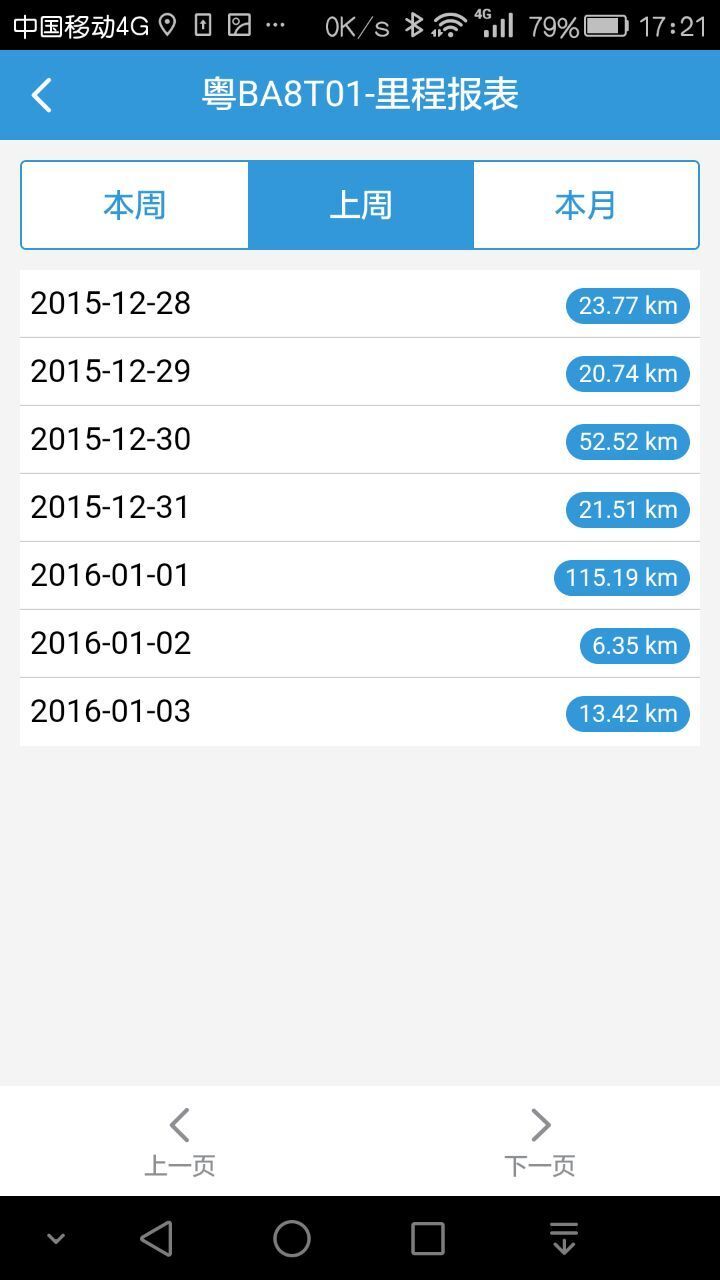The width and height of the screenshot is (720, 1280).
Task: Go to next page arrow
Action: (540, 1139)
